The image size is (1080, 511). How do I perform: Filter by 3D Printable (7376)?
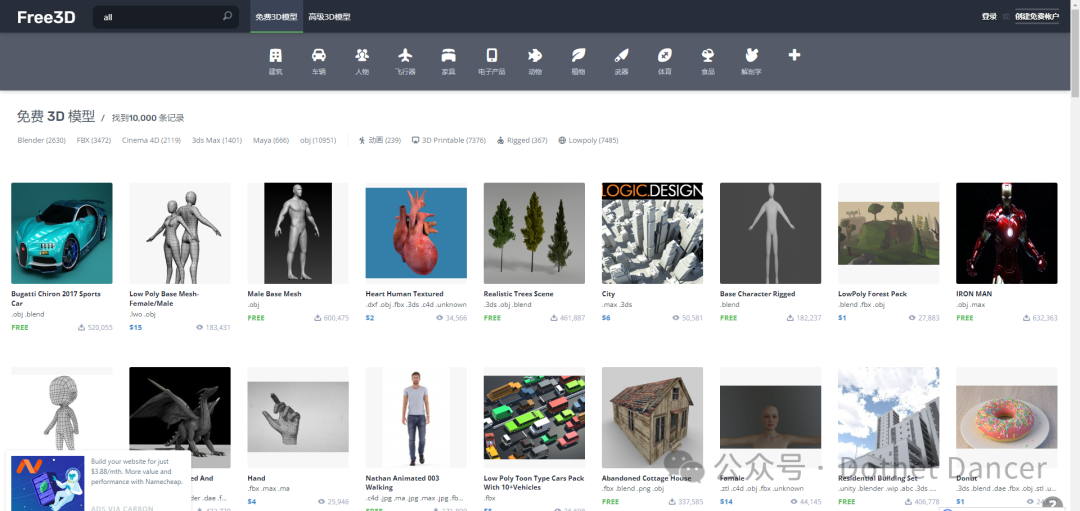pyautogui.click(x=448, y=140)
